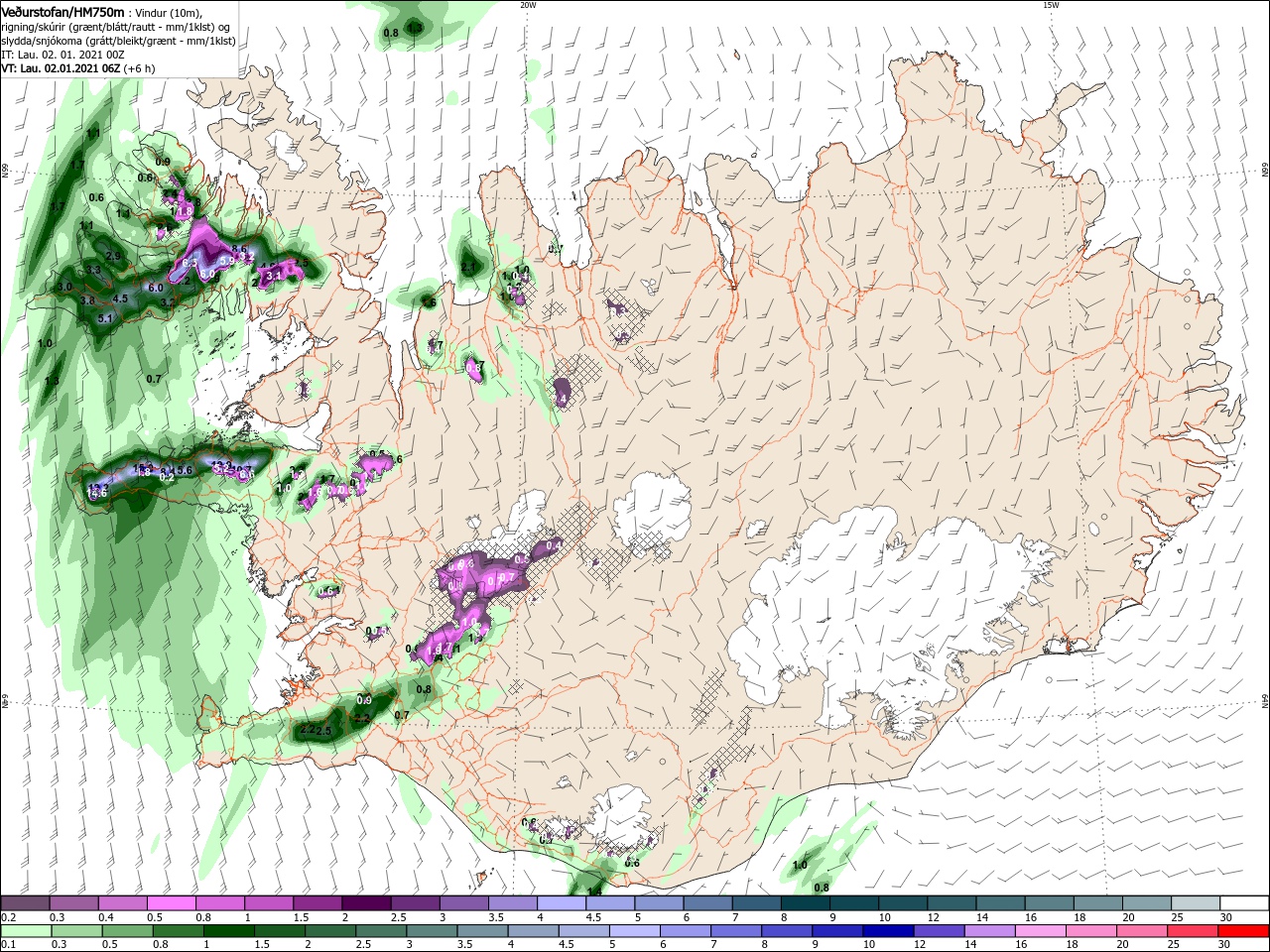Pick the snow scale swatch labeled 12

tap(951, 903)
